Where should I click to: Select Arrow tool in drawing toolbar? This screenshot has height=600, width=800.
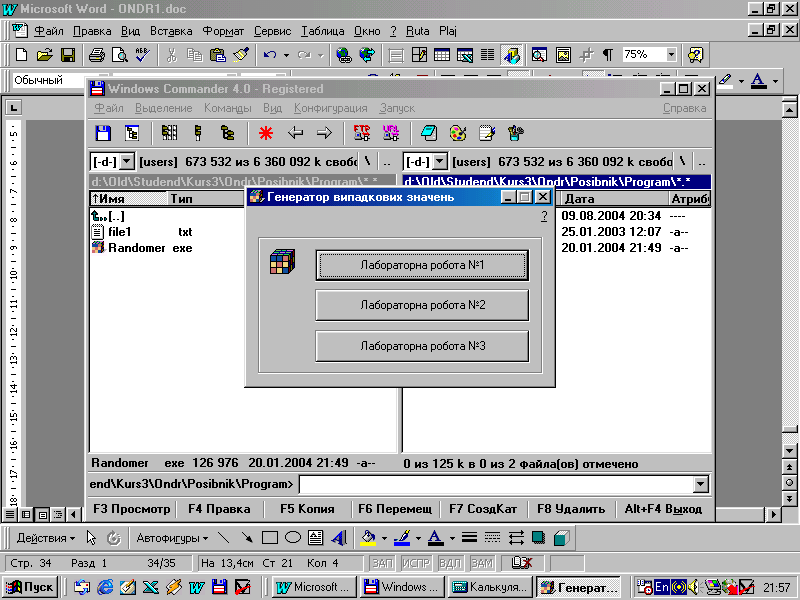[247, 538]
